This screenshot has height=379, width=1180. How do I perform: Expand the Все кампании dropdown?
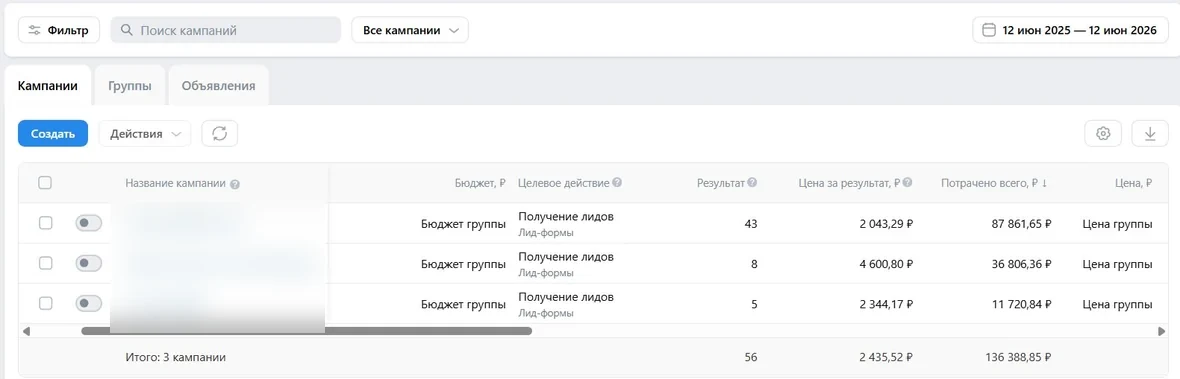pos(410,30)
